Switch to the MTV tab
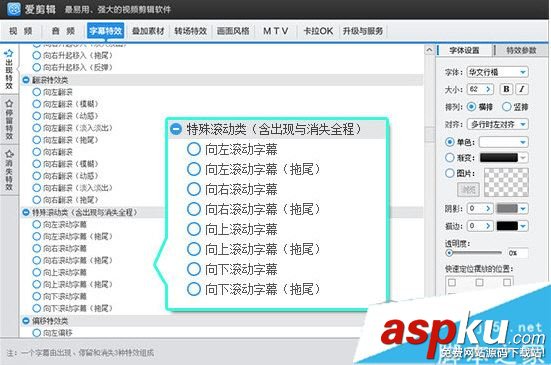Viewport: 551px width, 365px height. (276, 31)
